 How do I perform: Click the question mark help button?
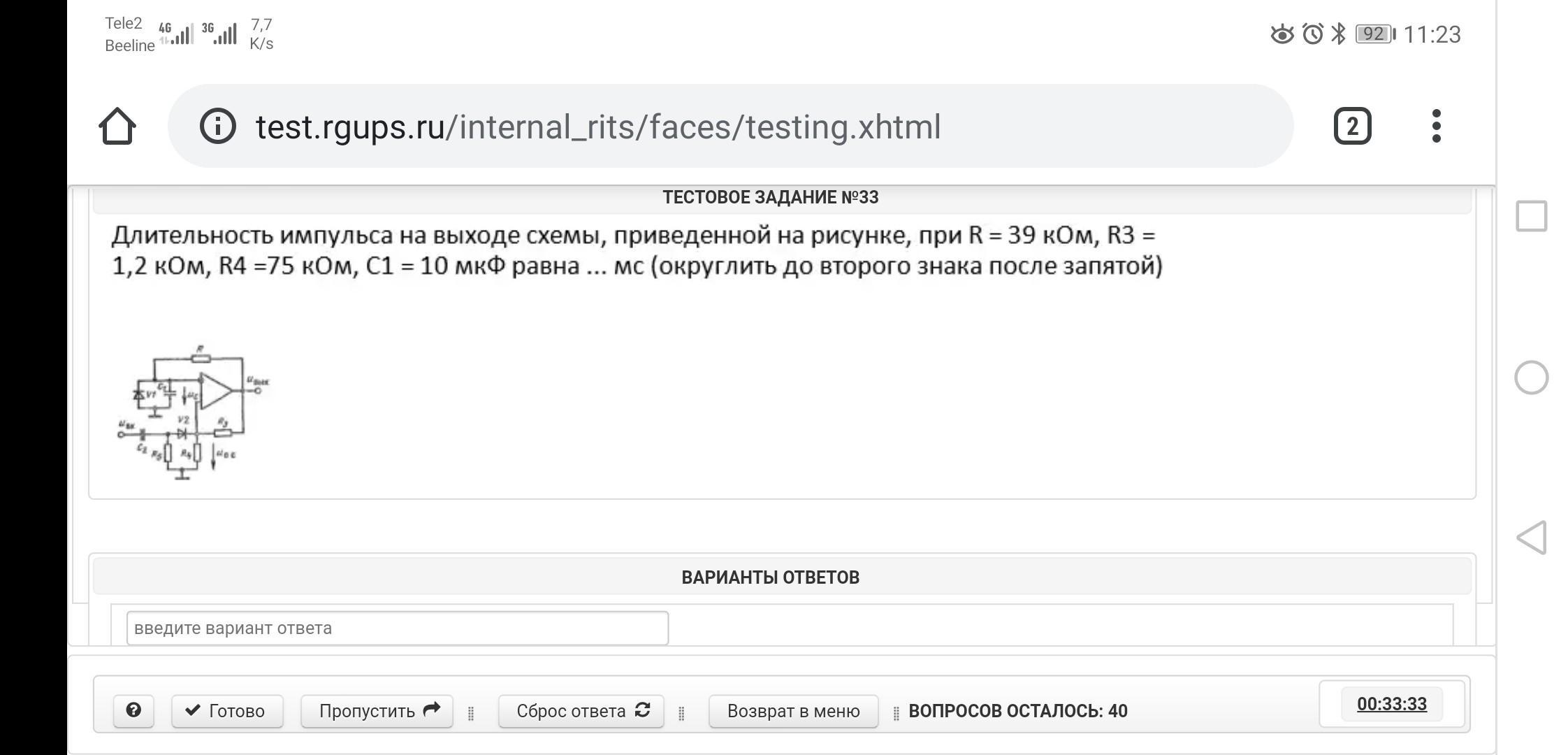tap(133, 711)
